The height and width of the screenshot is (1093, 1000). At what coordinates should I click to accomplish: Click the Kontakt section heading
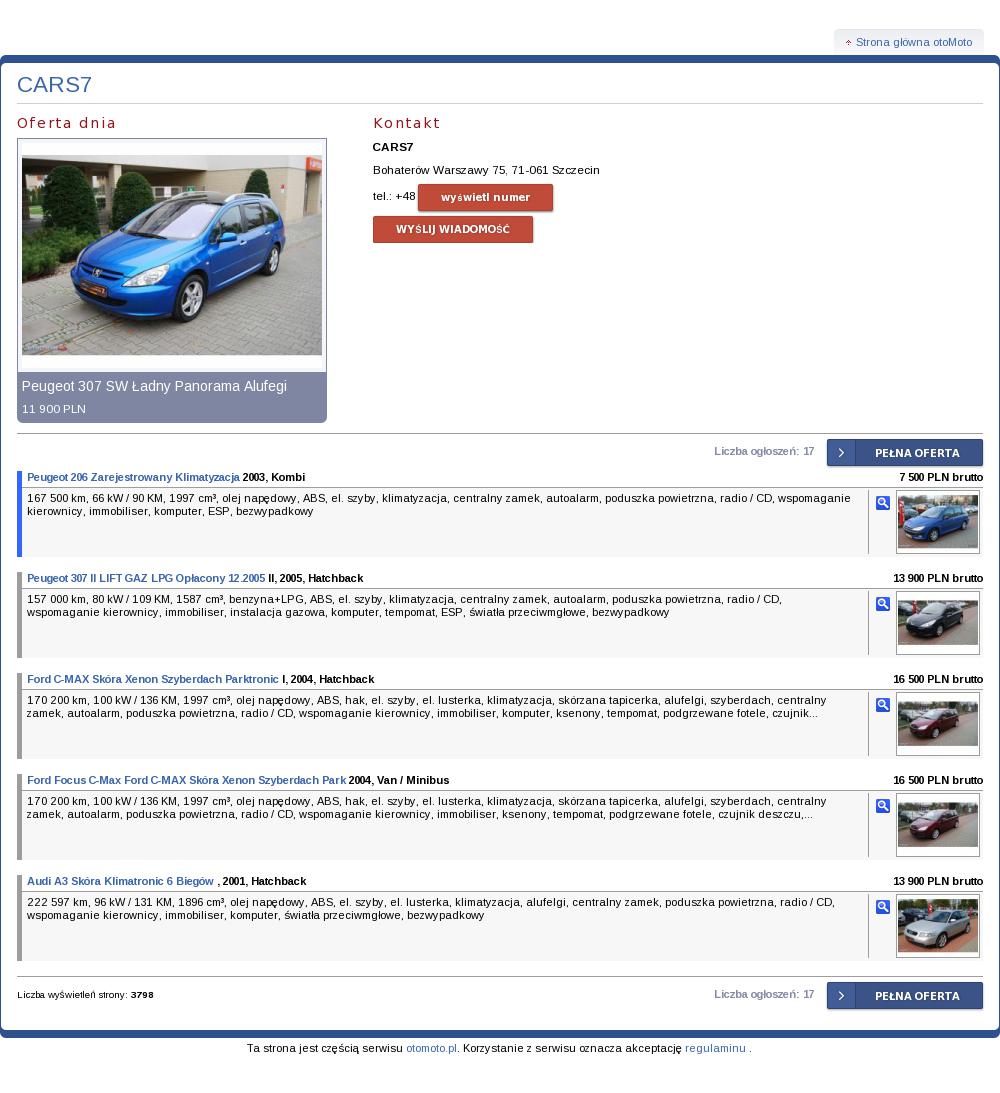pyautogui.click(x=406, y=123)
